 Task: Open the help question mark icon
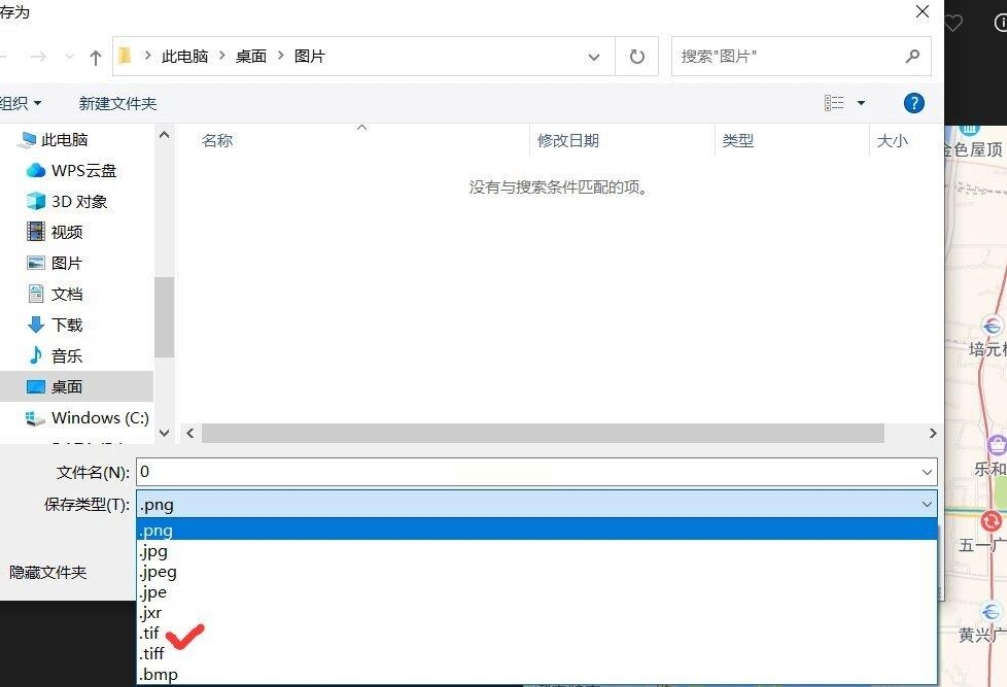[913, 103]
